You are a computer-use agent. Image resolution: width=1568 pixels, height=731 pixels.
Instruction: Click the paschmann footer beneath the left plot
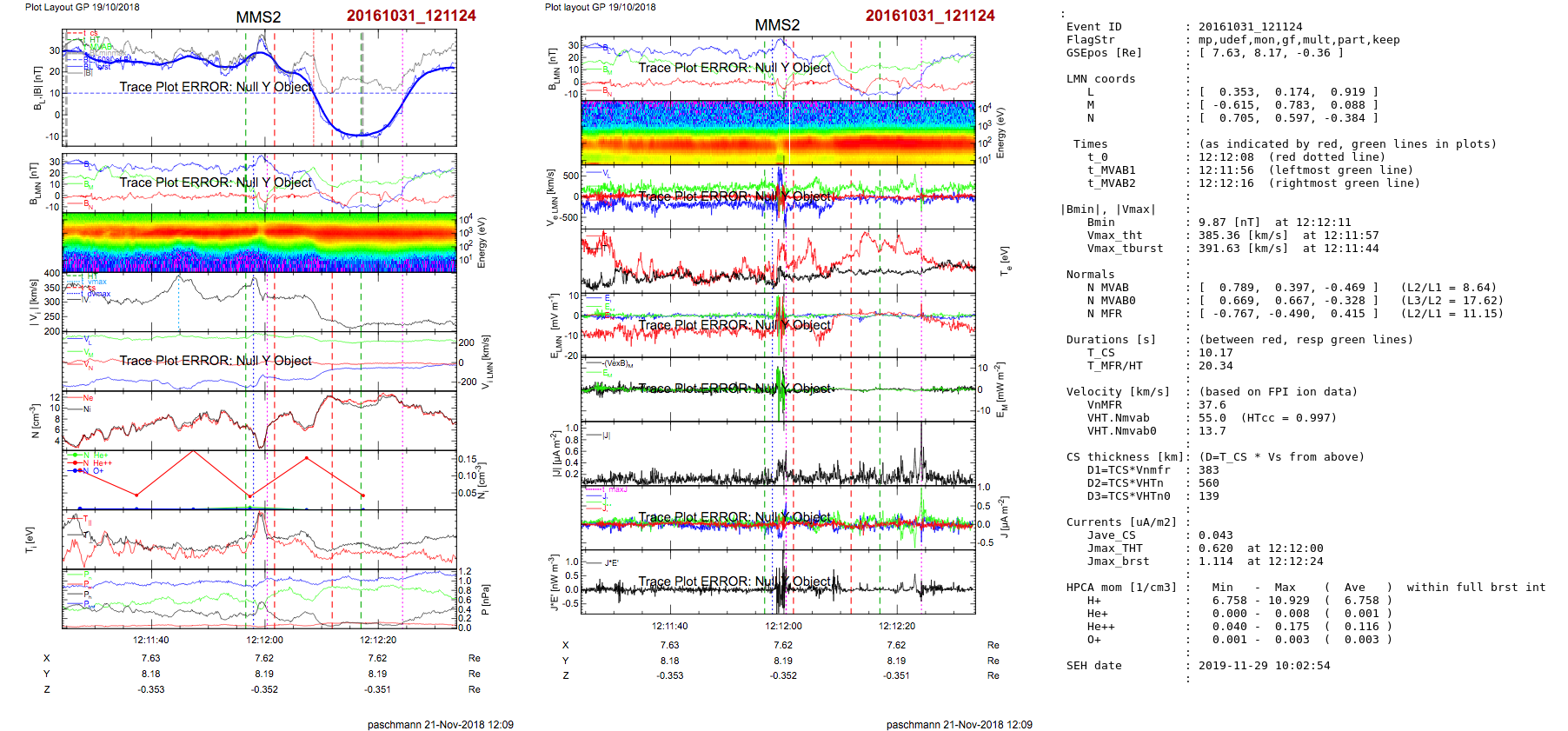[440, 724]
